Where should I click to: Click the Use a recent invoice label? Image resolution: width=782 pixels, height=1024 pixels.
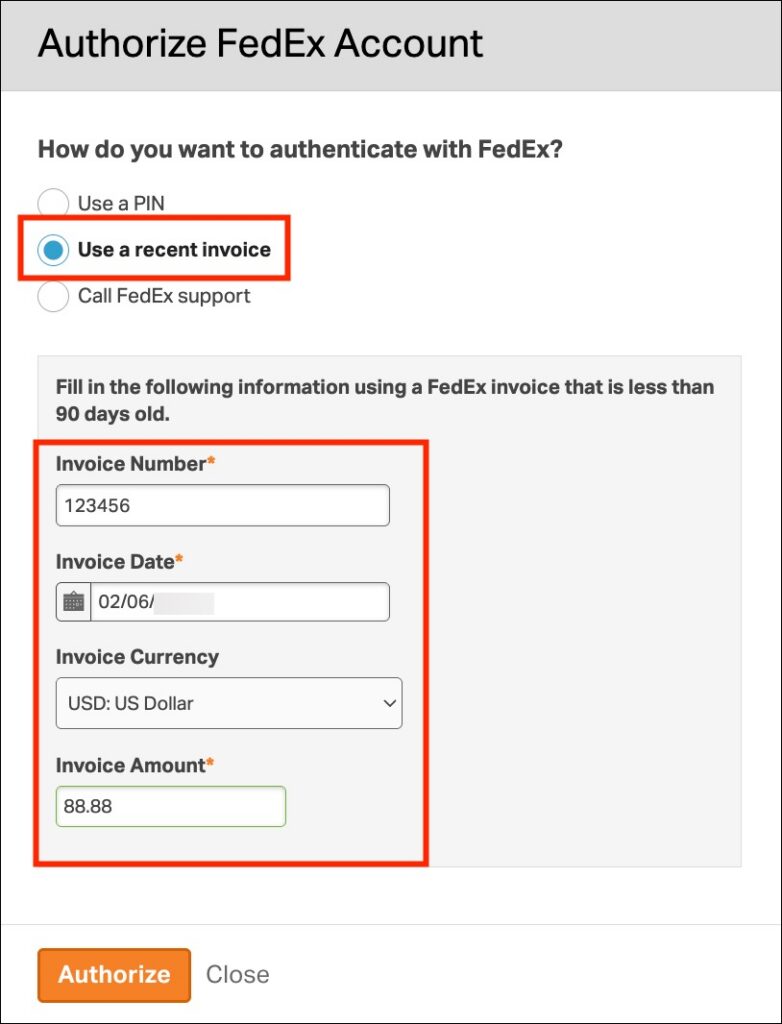174,249
